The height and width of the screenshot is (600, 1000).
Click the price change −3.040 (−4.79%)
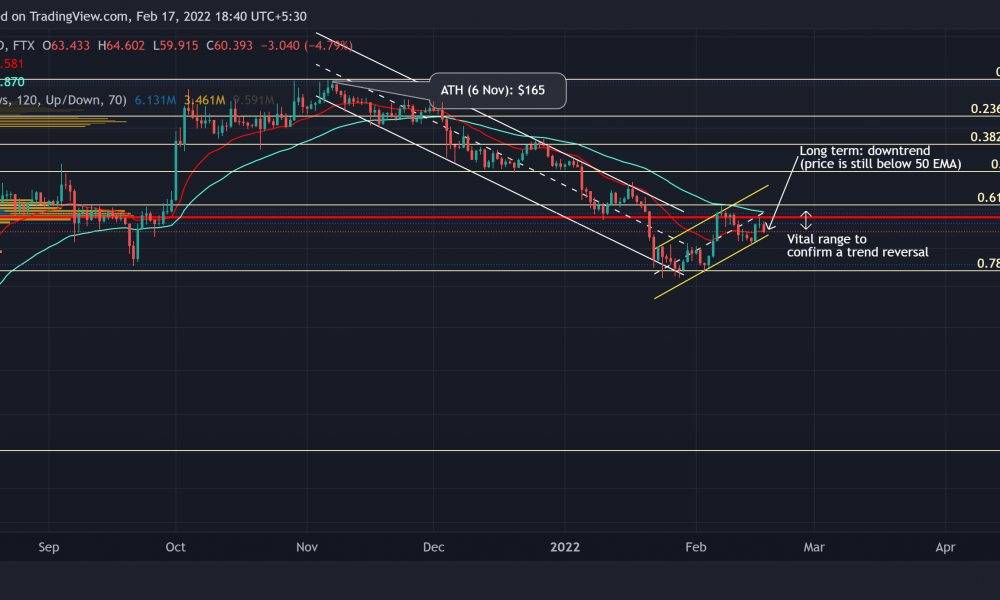click(x=307, y=46)
